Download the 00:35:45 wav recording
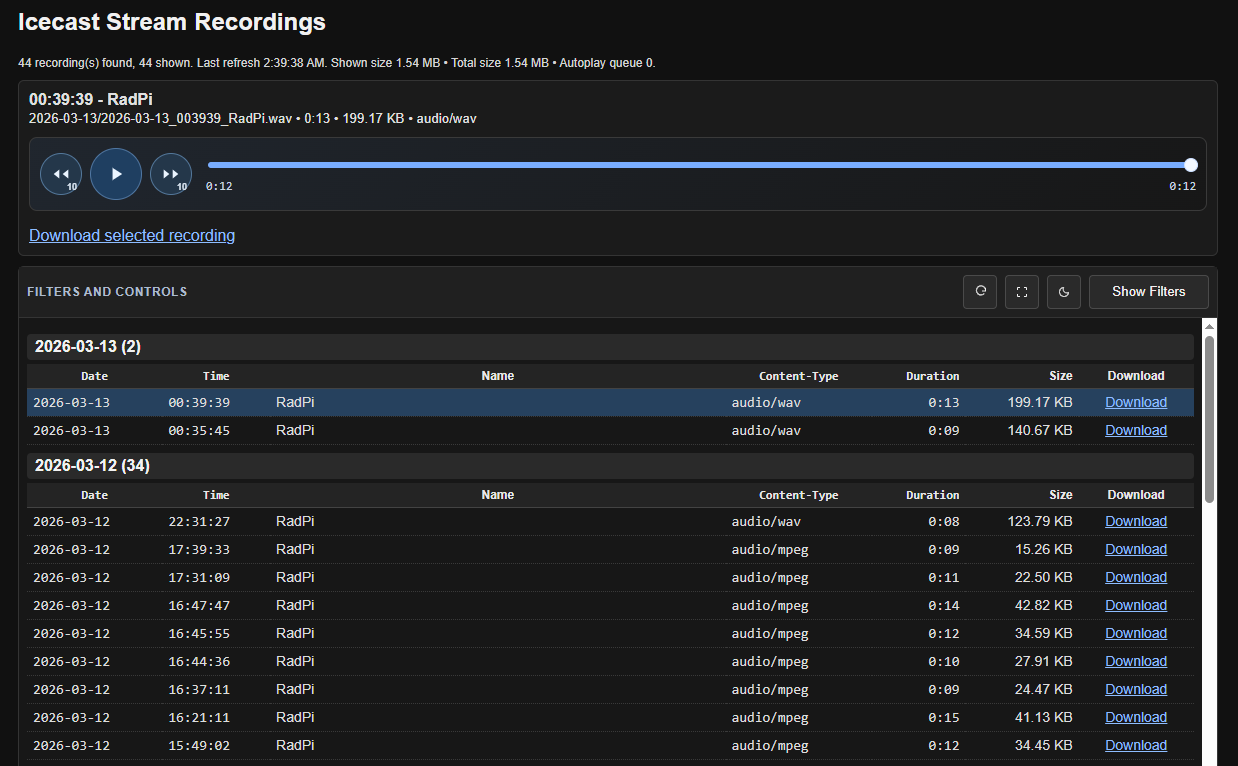 pos(1135,431)
